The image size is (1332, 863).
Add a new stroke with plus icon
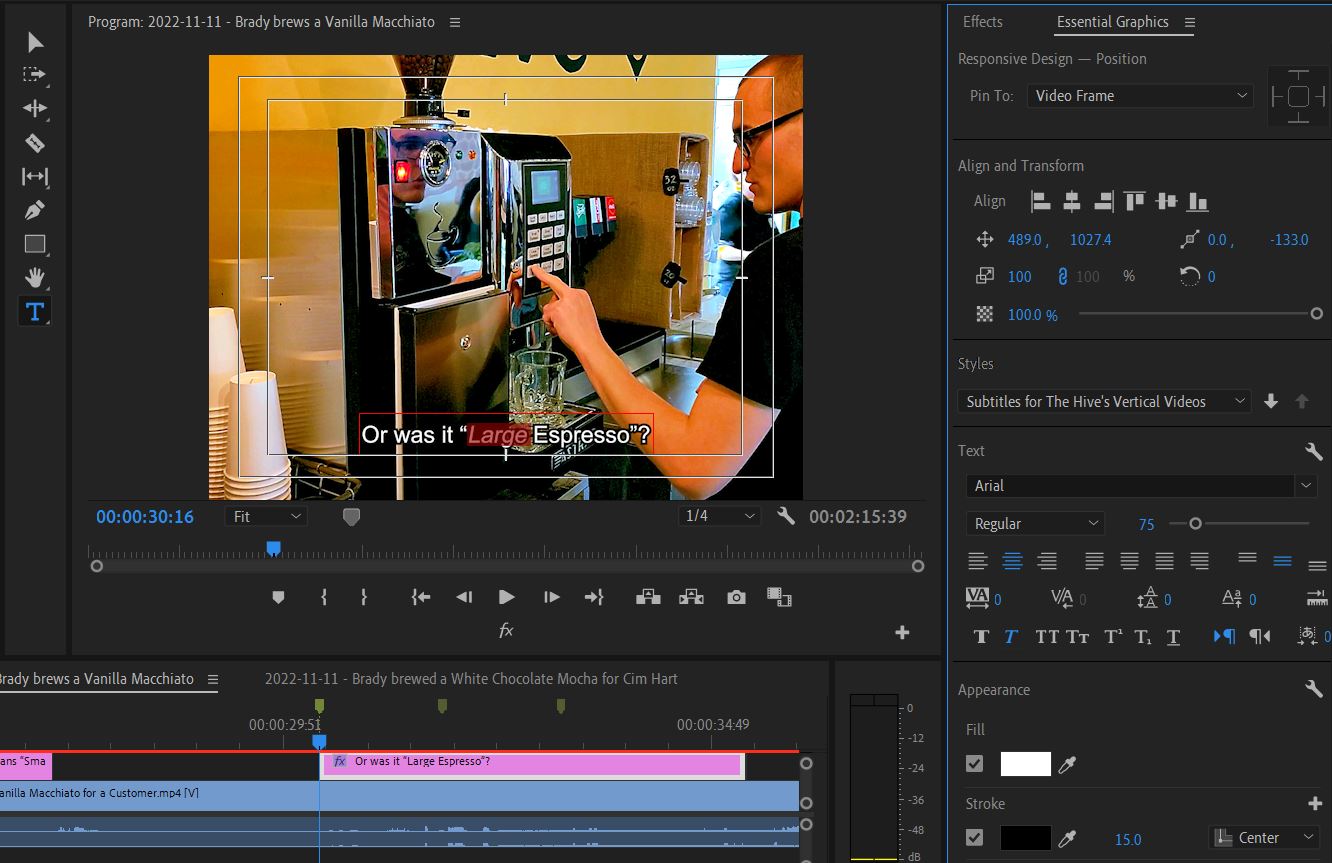tap(1316, 804)
